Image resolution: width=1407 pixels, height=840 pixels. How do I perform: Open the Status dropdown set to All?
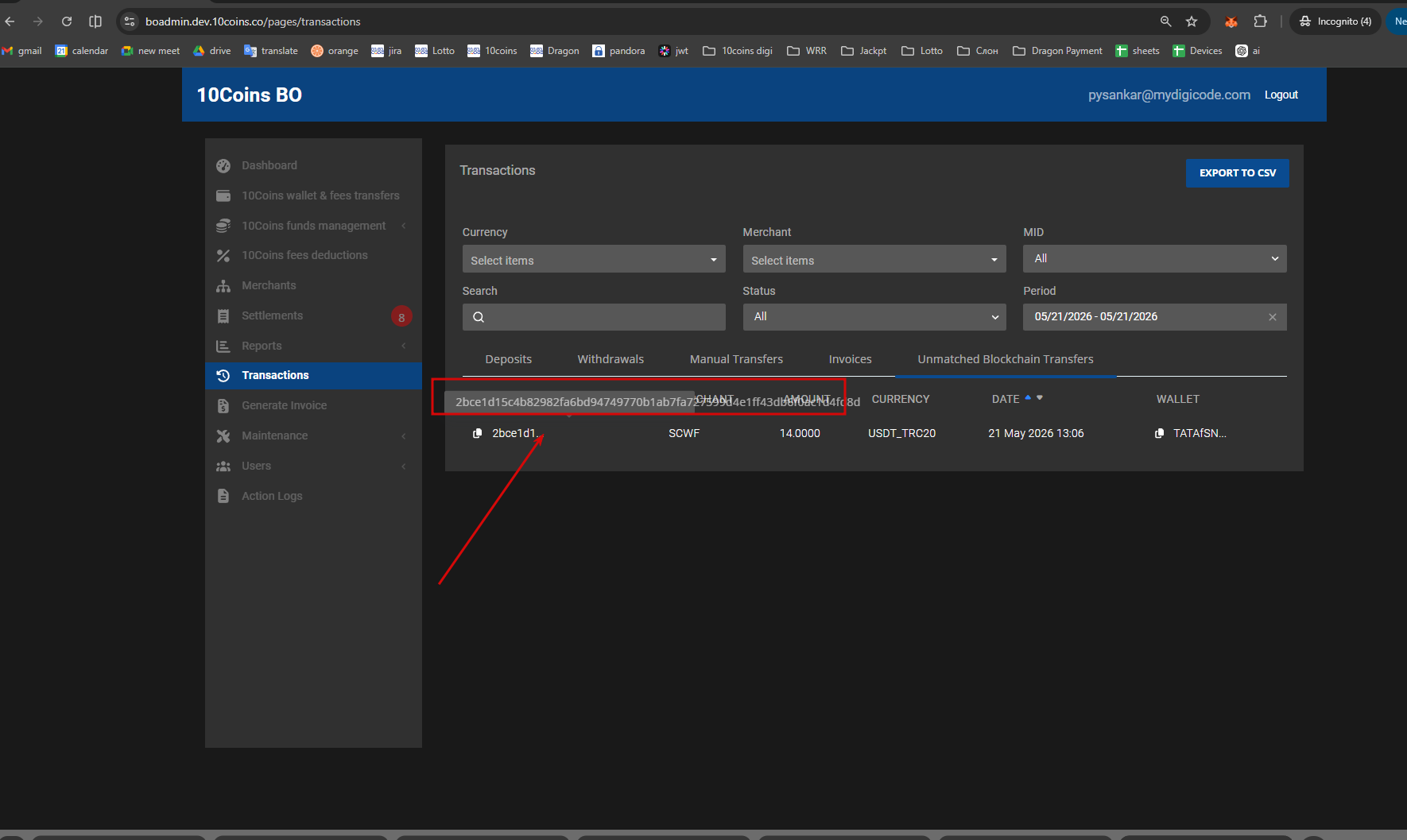[x=874, y=316]
